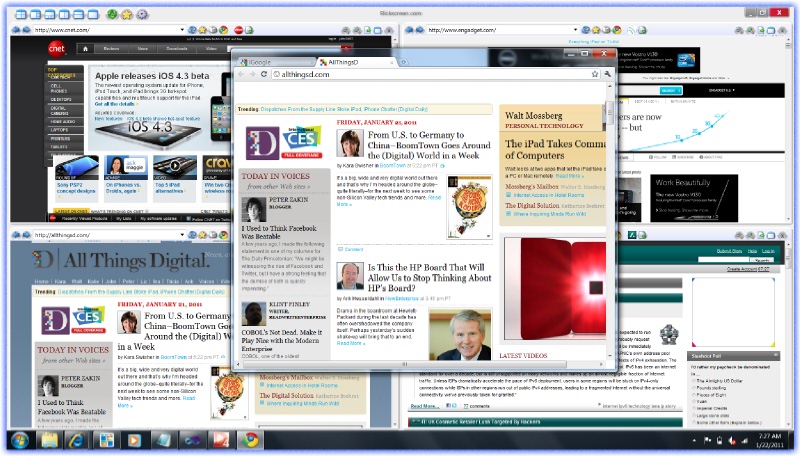Go forward in the cnet pane
The width and height of the screenshot is (801, 456).
pos(26,30)
